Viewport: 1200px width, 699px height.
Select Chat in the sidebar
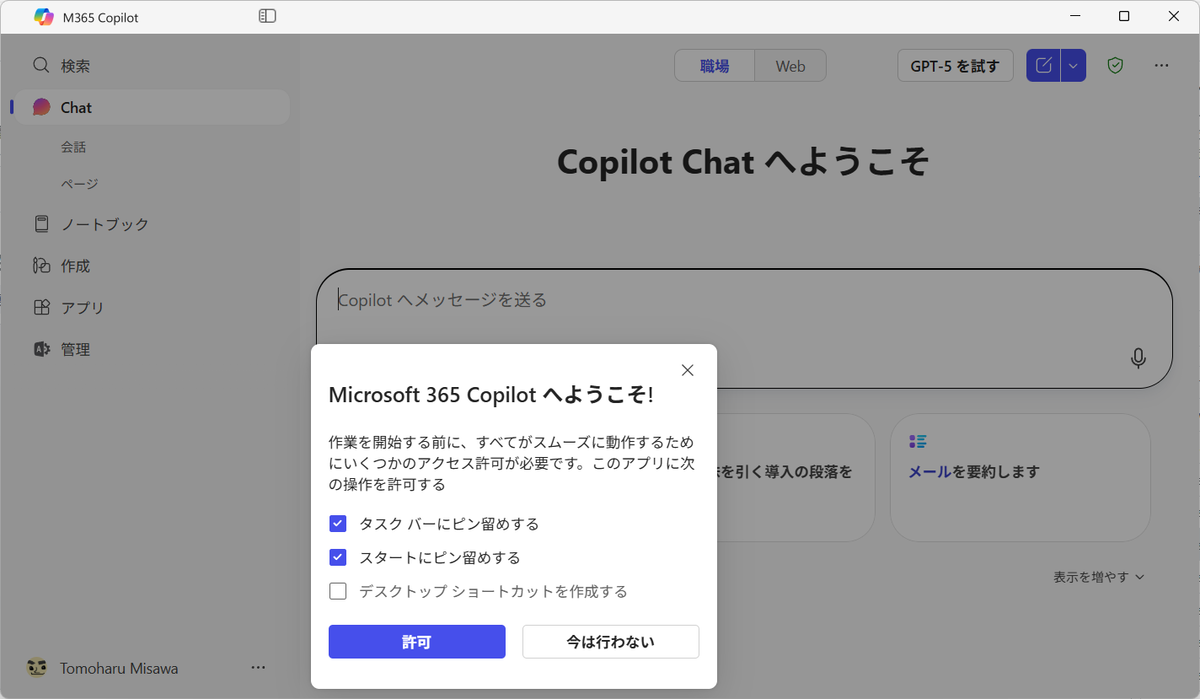[152, 107]
